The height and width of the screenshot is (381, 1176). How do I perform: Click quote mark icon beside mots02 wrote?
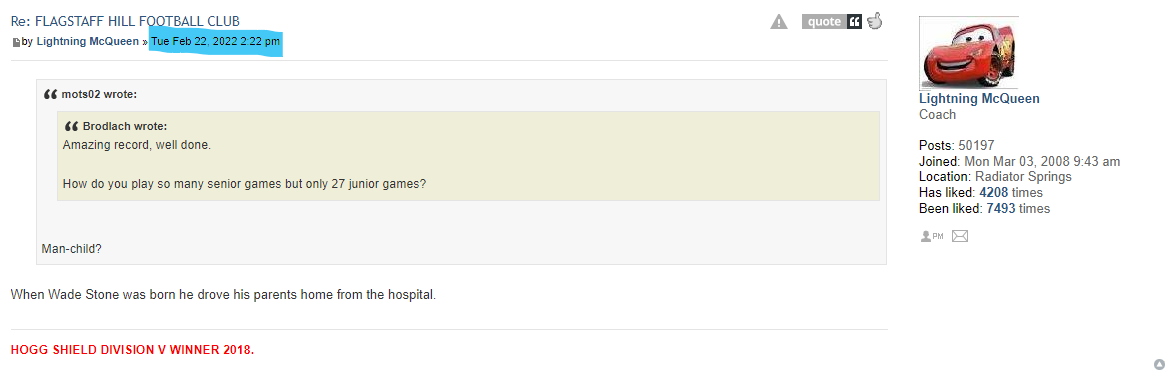pyautogui.click(x=50, y=94)
